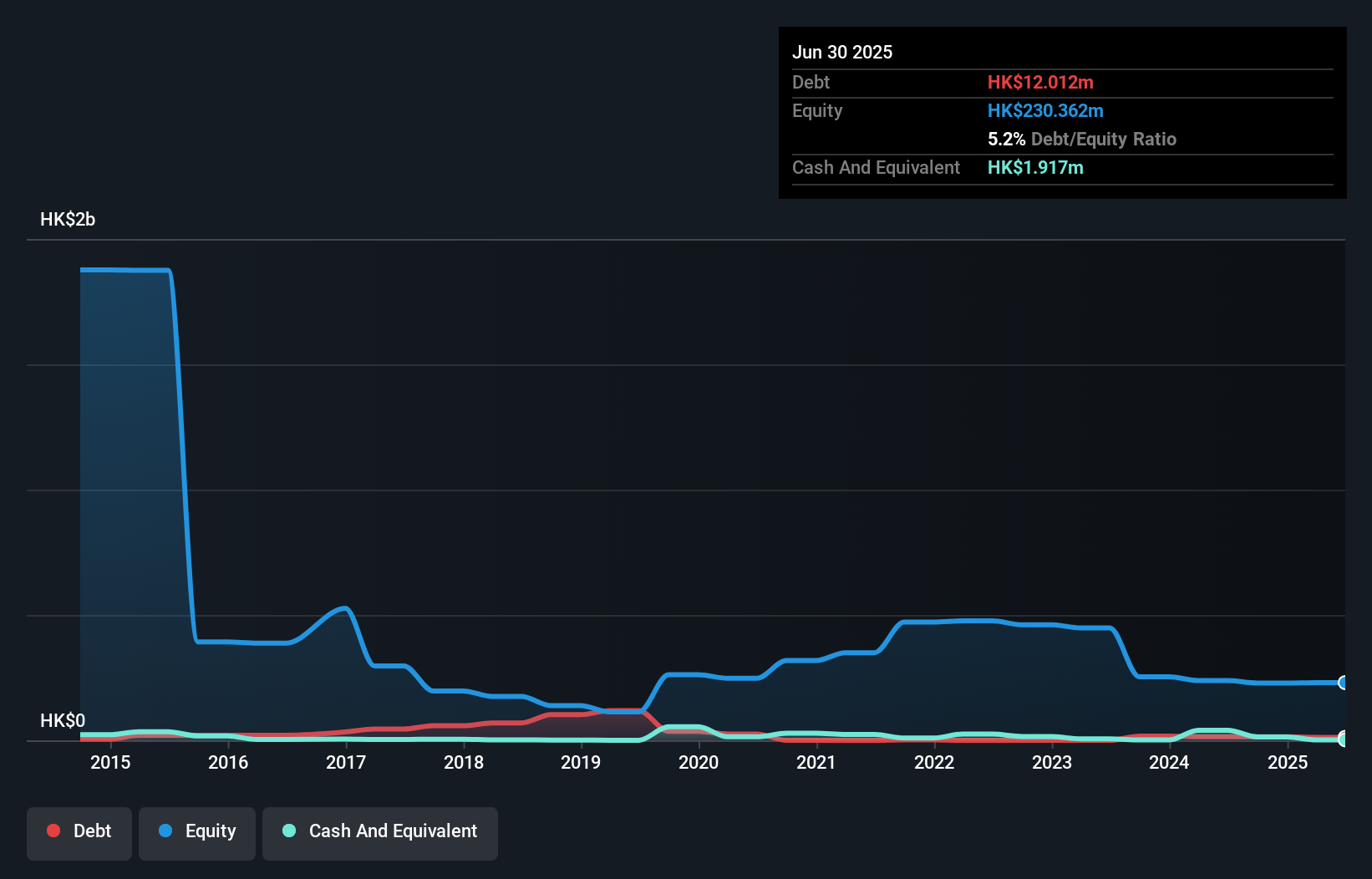The image size is (1372, 879).
Task: Click the HK$2b y-axis label
Action: (x=68, y=220)
